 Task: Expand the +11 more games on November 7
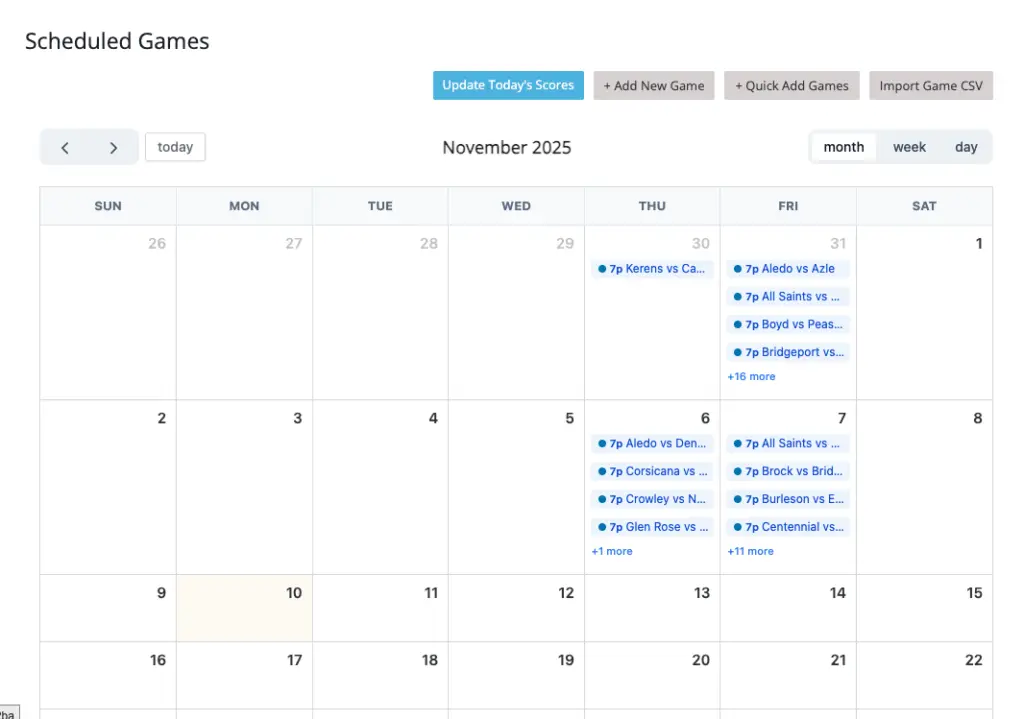pyautogui.click(x=750, y=551)
